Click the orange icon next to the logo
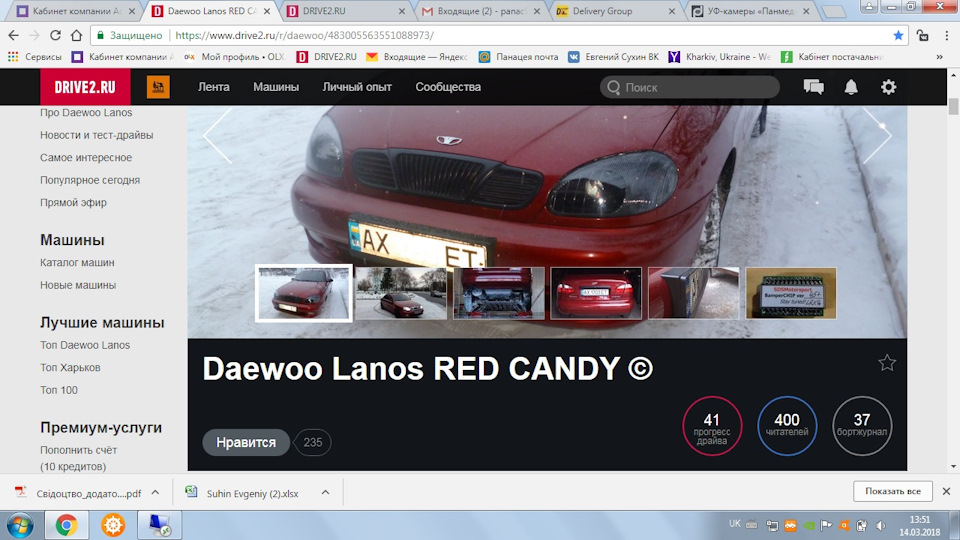This screenshot has width=960, height=540. [158, 87]
